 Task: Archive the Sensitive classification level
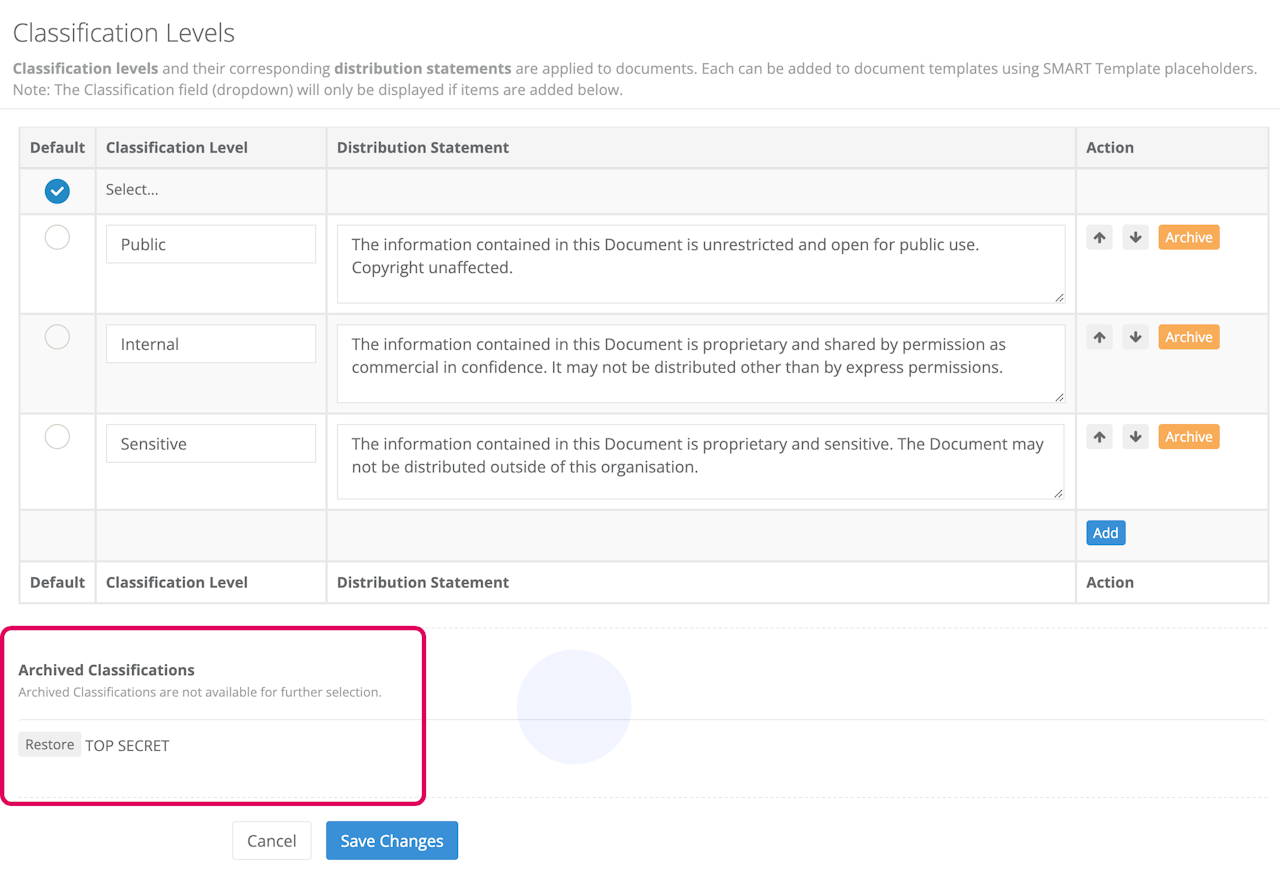click(1188, 437)
